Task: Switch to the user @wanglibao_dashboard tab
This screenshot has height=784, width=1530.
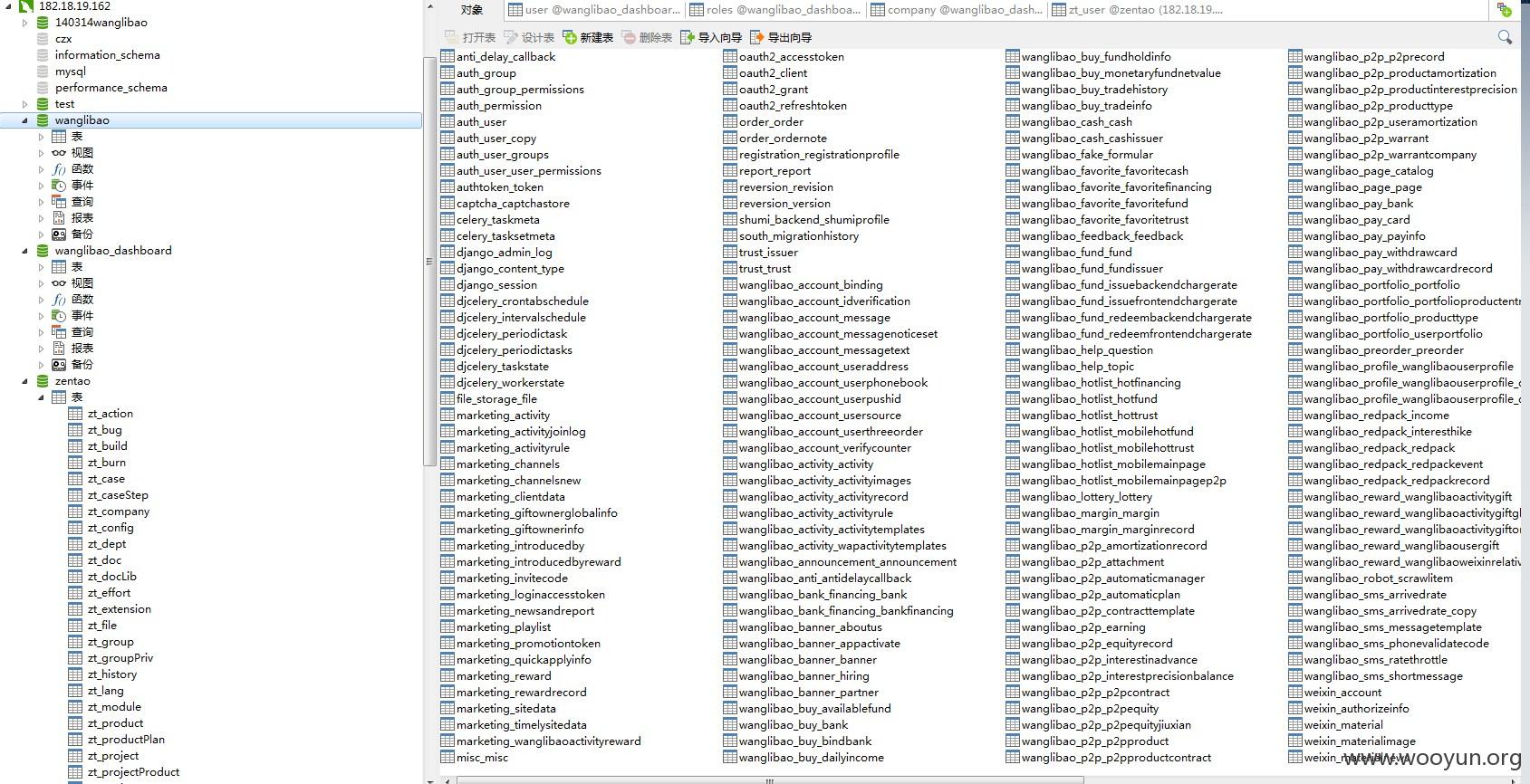Action: click(x=593, y=10)
